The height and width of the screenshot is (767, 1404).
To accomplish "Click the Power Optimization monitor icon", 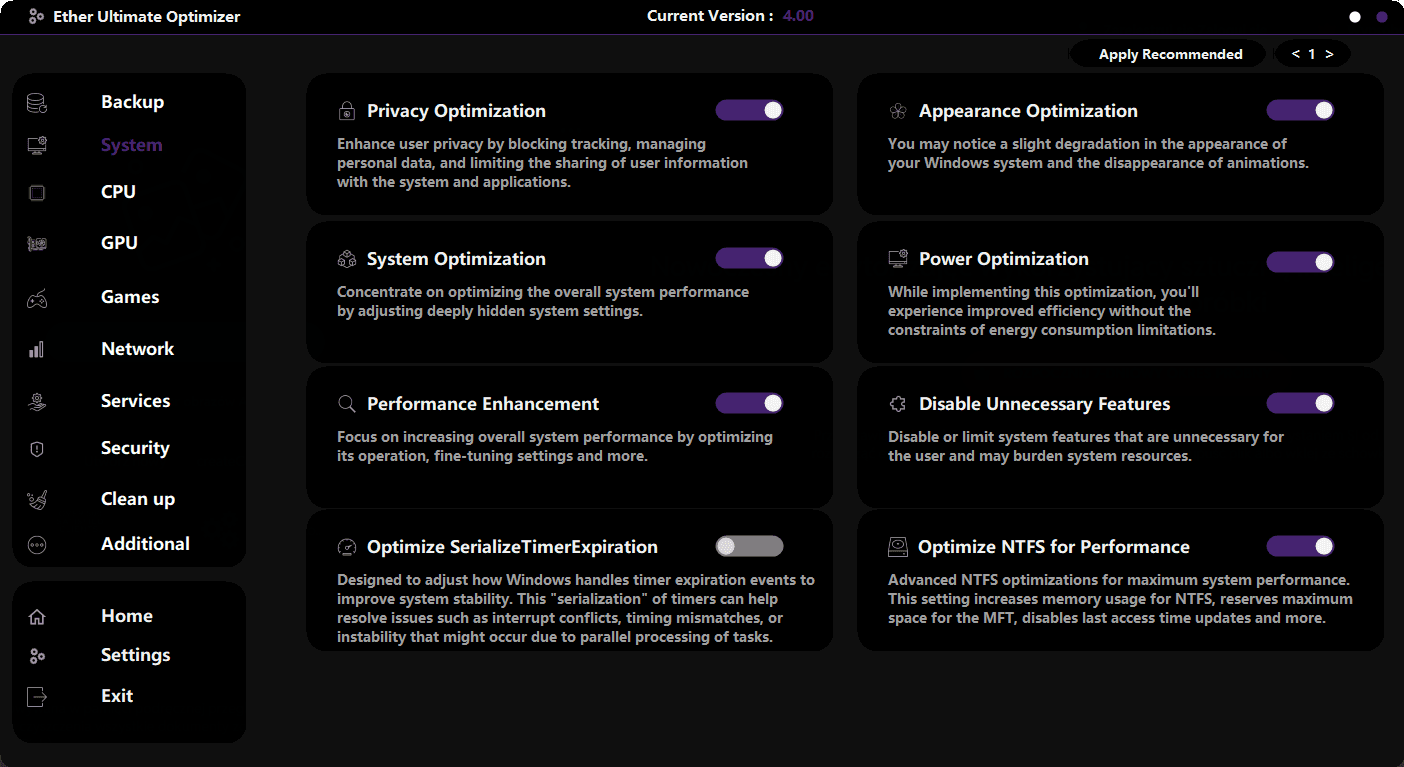I will coord(898,258).
